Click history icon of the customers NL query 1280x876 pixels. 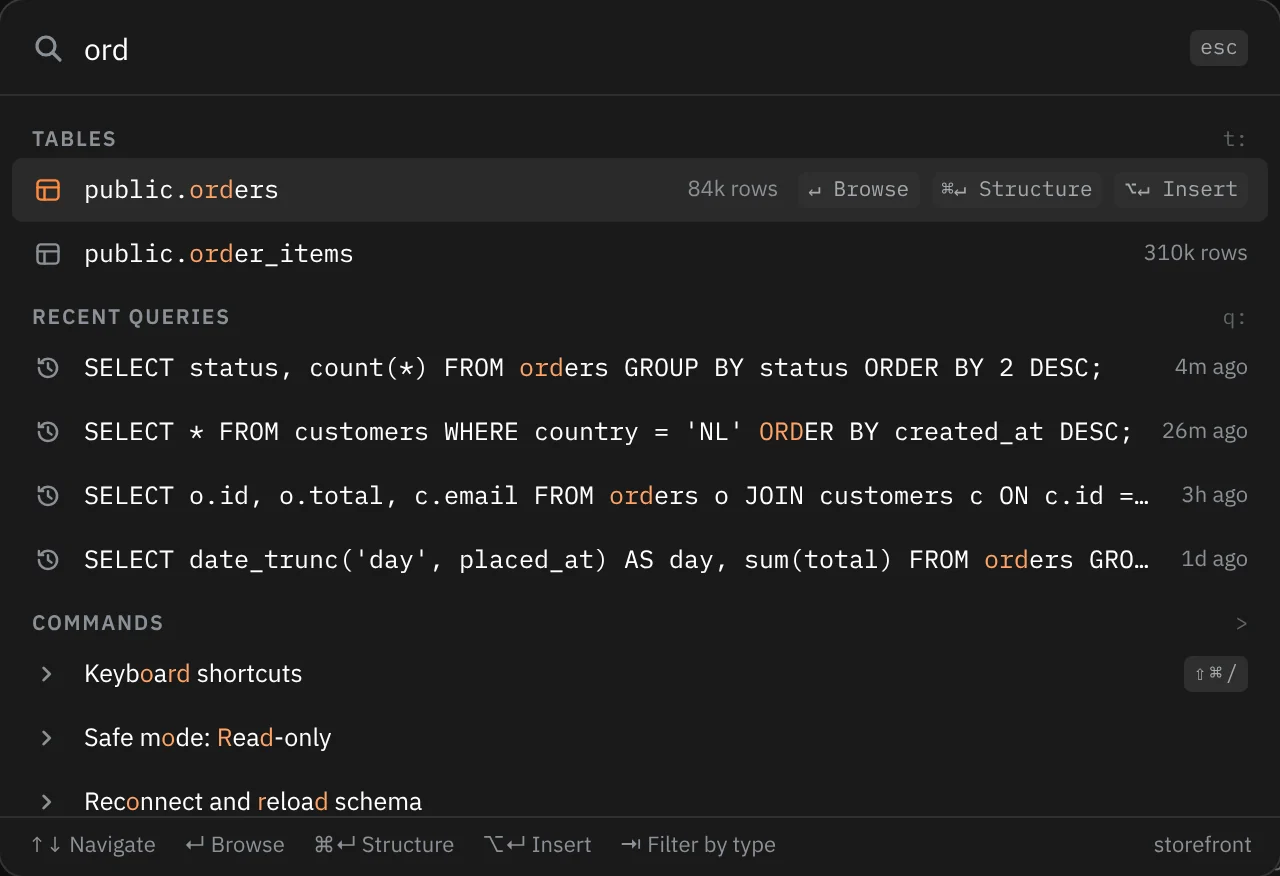(48, 432)
